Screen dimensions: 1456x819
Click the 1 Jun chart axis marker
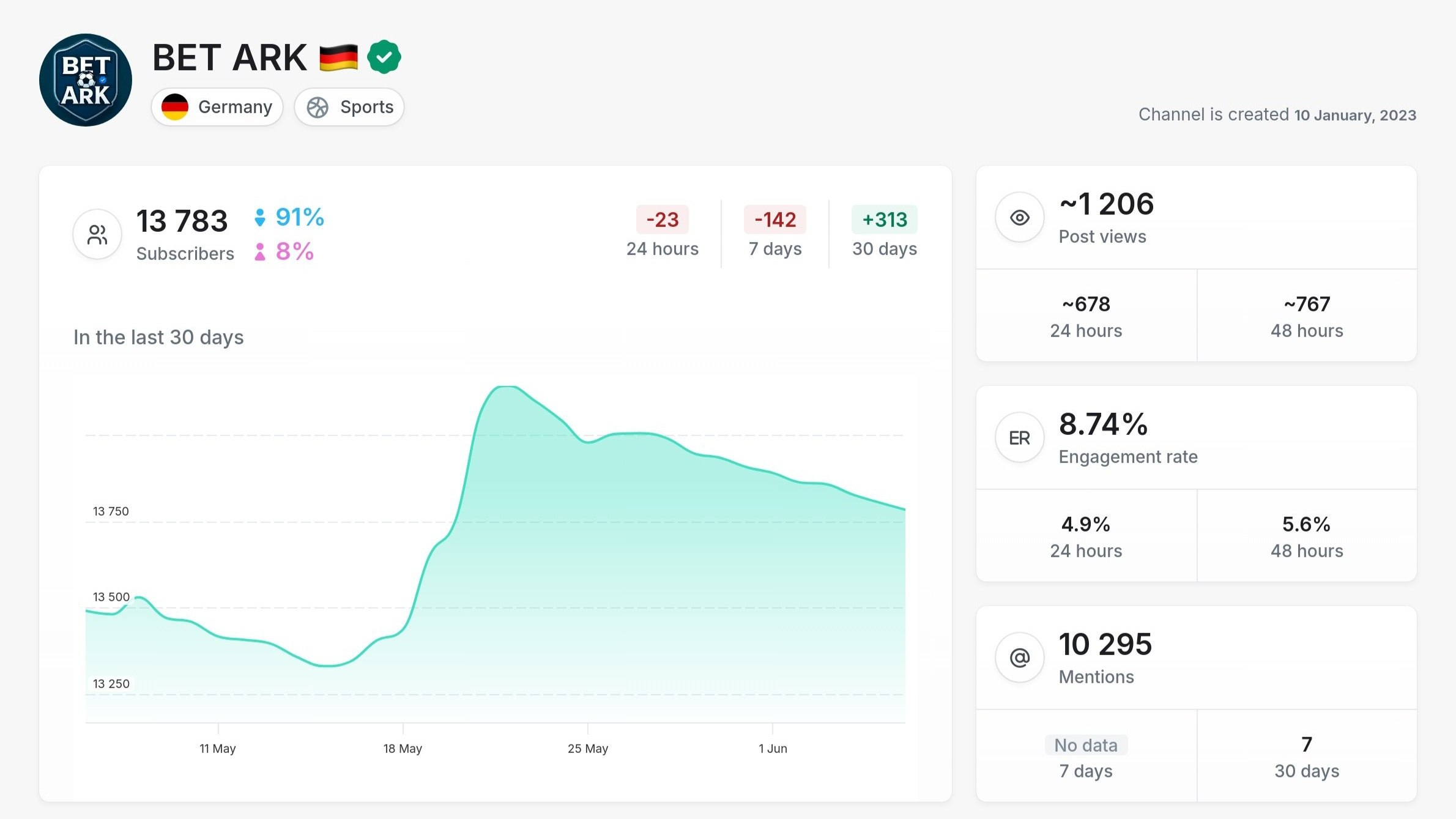coord(773,748)
